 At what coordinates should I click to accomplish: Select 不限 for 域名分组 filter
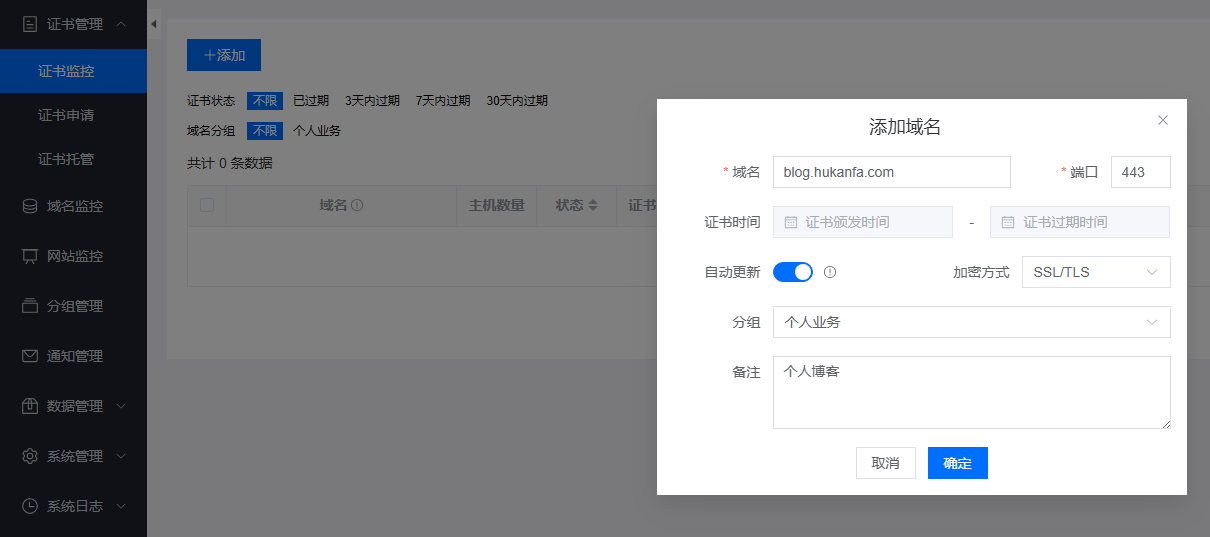click(265, 131)
